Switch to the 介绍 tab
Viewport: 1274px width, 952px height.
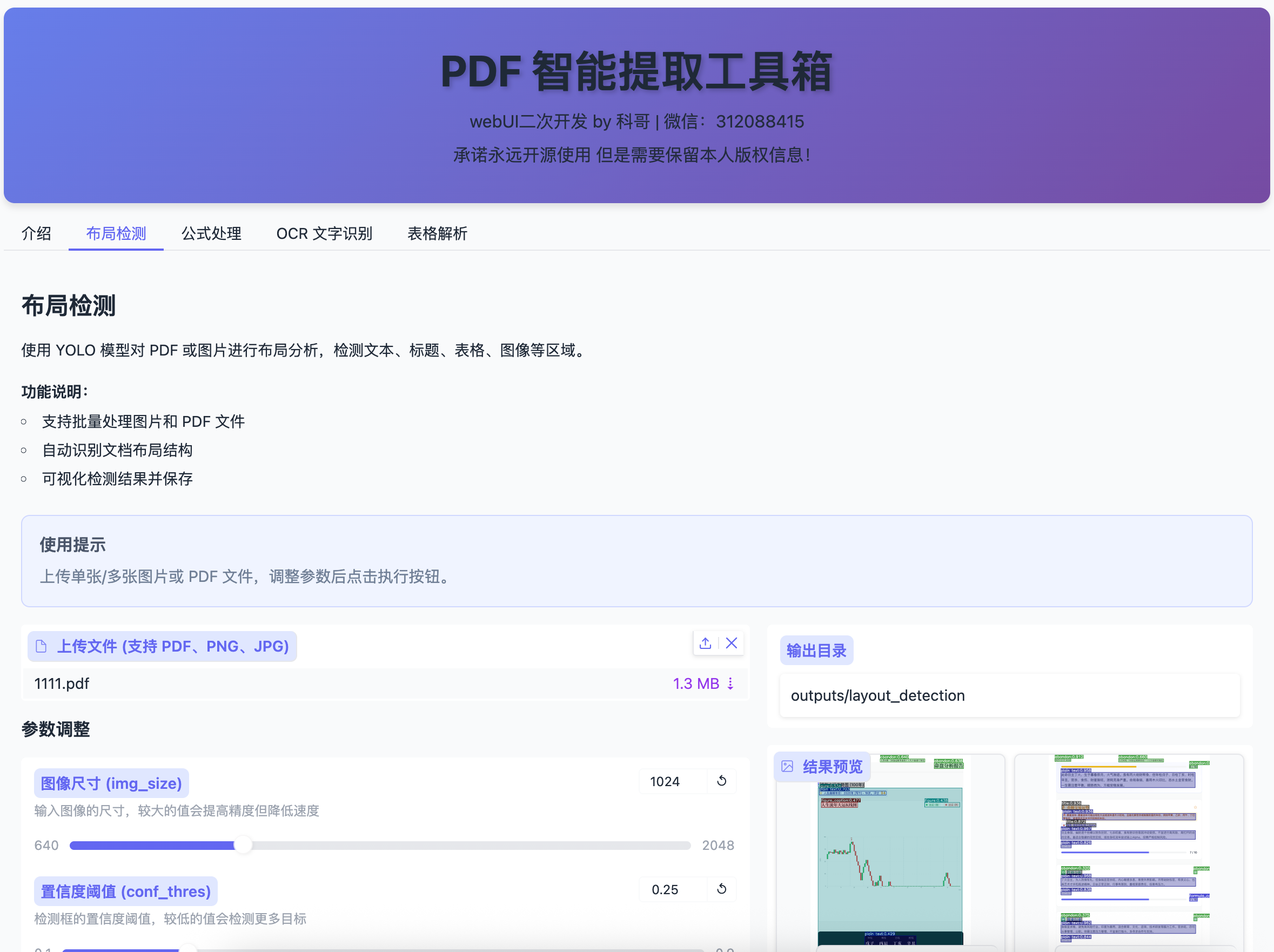coord(36,233)
